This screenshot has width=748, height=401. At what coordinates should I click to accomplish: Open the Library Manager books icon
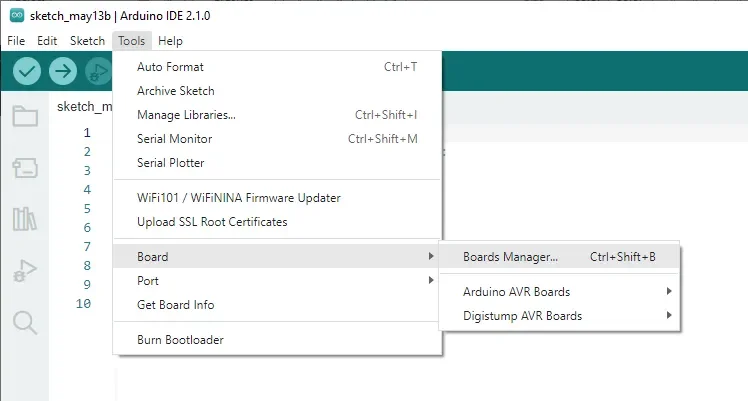(24, 219)
